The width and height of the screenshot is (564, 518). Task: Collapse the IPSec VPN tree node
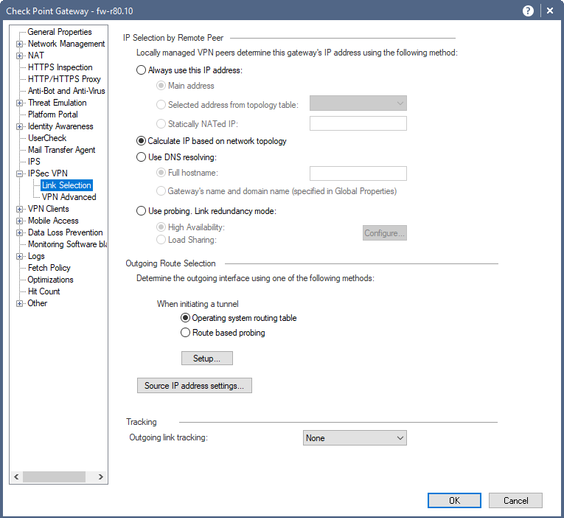19,174
